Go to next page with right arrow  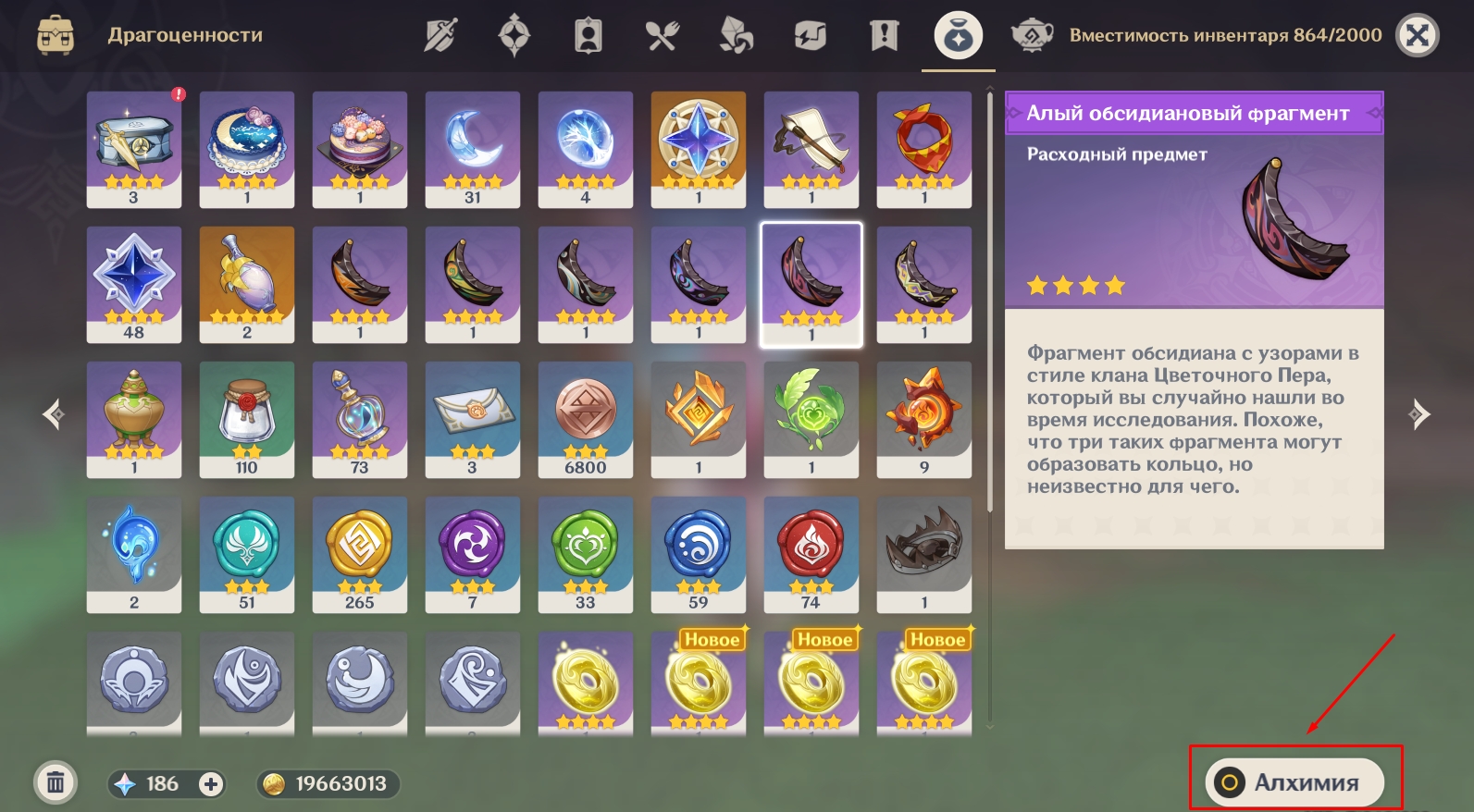1418,414
